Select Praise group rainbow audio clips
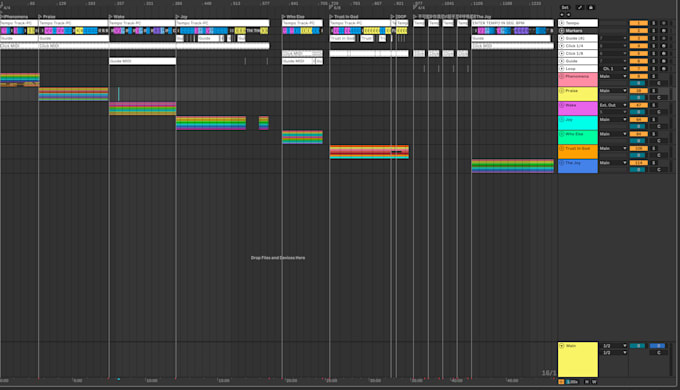 tap(73, 94)
